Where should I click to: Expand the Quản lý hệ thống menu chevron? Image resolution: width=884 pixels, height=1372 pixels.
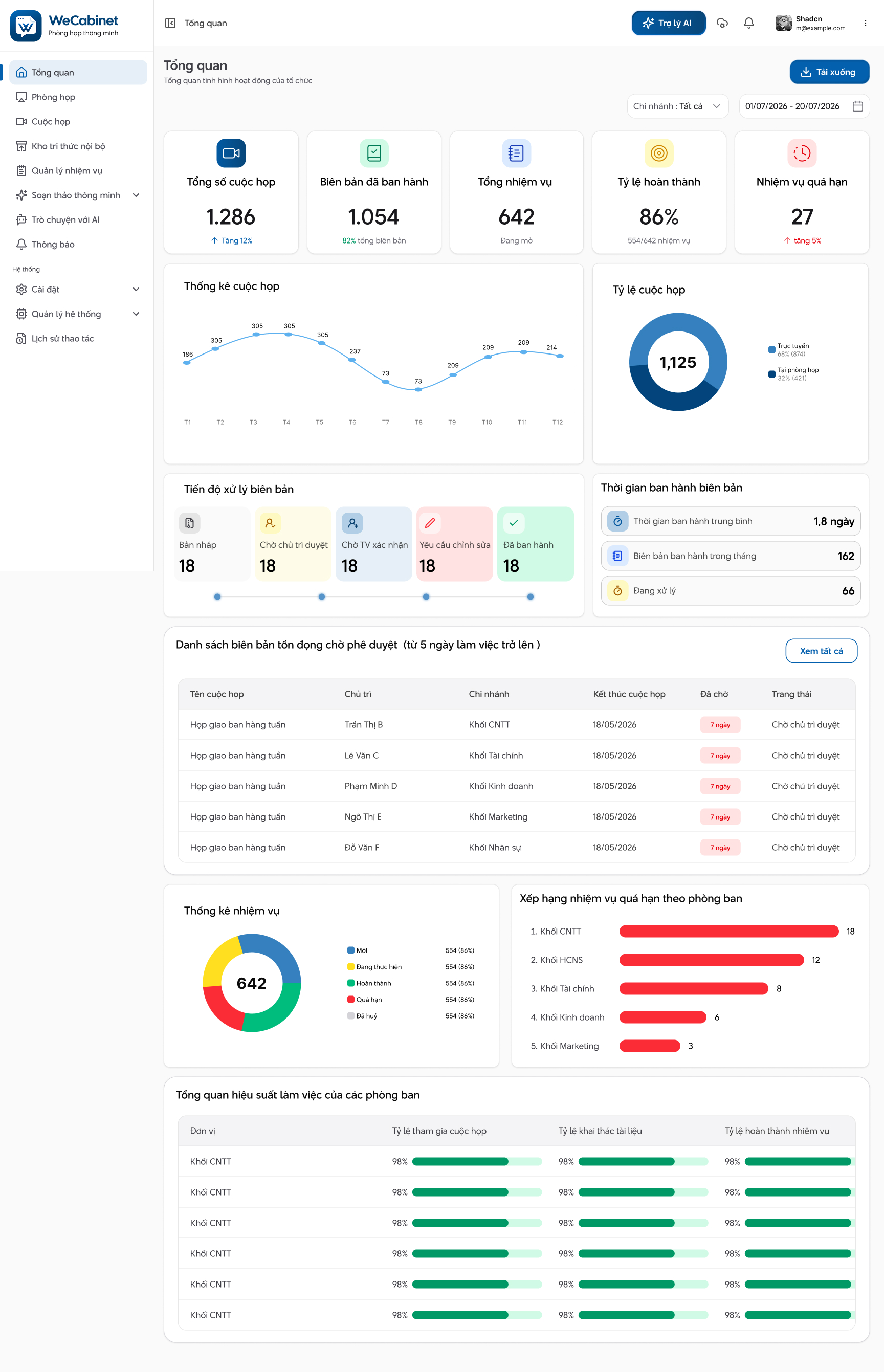[136, 314]
